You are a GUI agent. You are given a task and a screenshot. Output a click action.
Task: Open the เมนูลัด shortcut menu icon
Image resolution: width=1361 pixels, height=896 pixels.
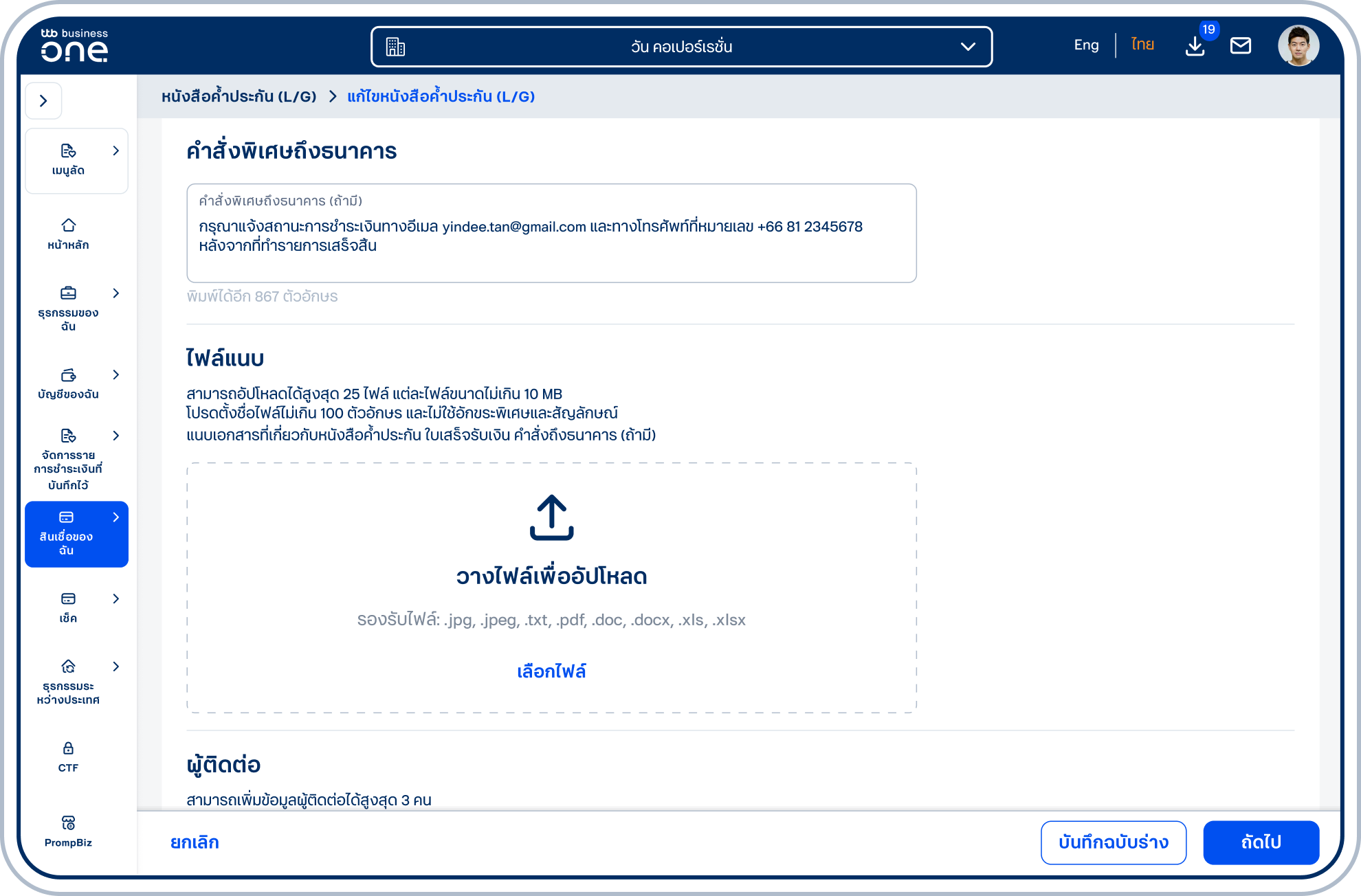coord(68,150)
